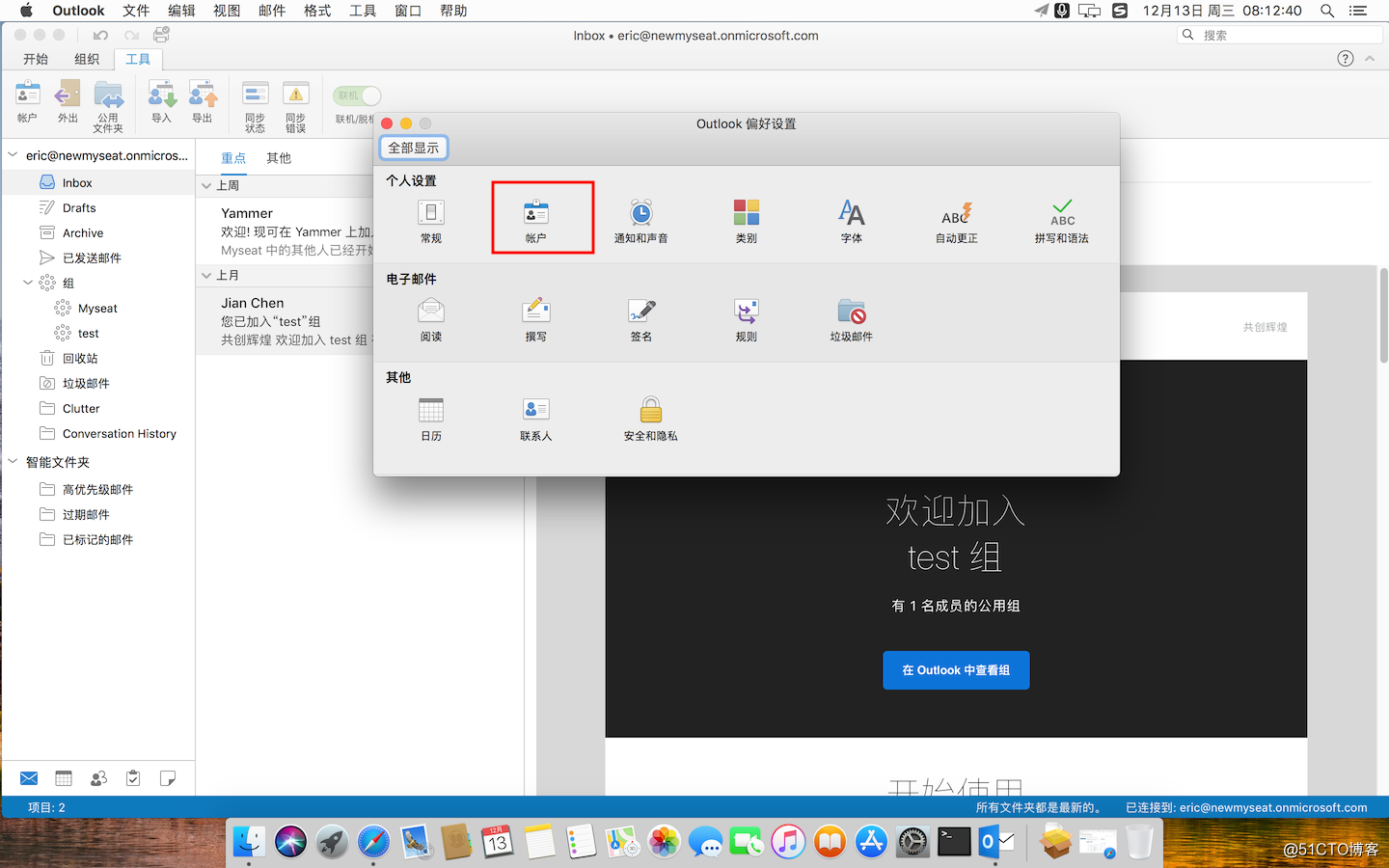This screenshot has width=1389, height=868.
Task: Select the Drafts folder
Action: coord(98,207)
